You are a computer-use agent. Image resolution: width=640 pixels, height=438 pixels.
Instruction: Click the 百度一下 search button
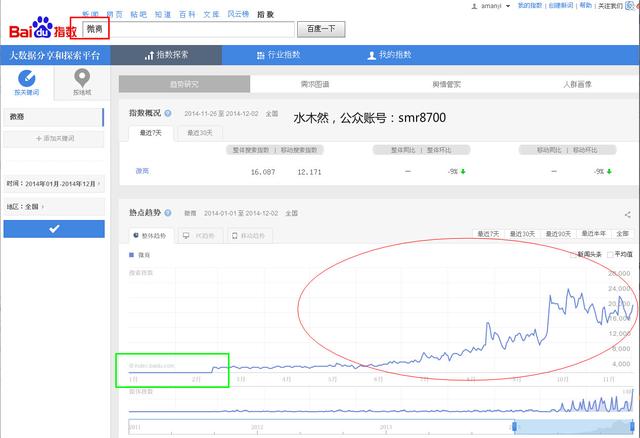321,29
